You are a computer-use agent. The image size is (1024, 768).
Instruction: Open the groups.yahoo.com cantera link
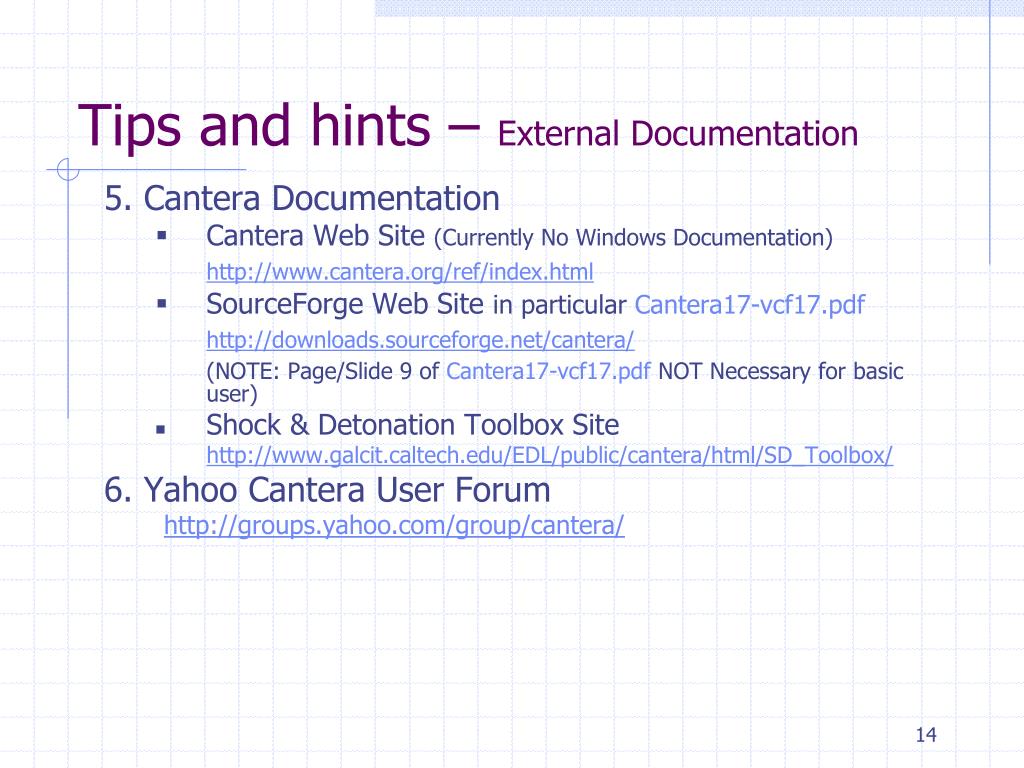point(394,526)
